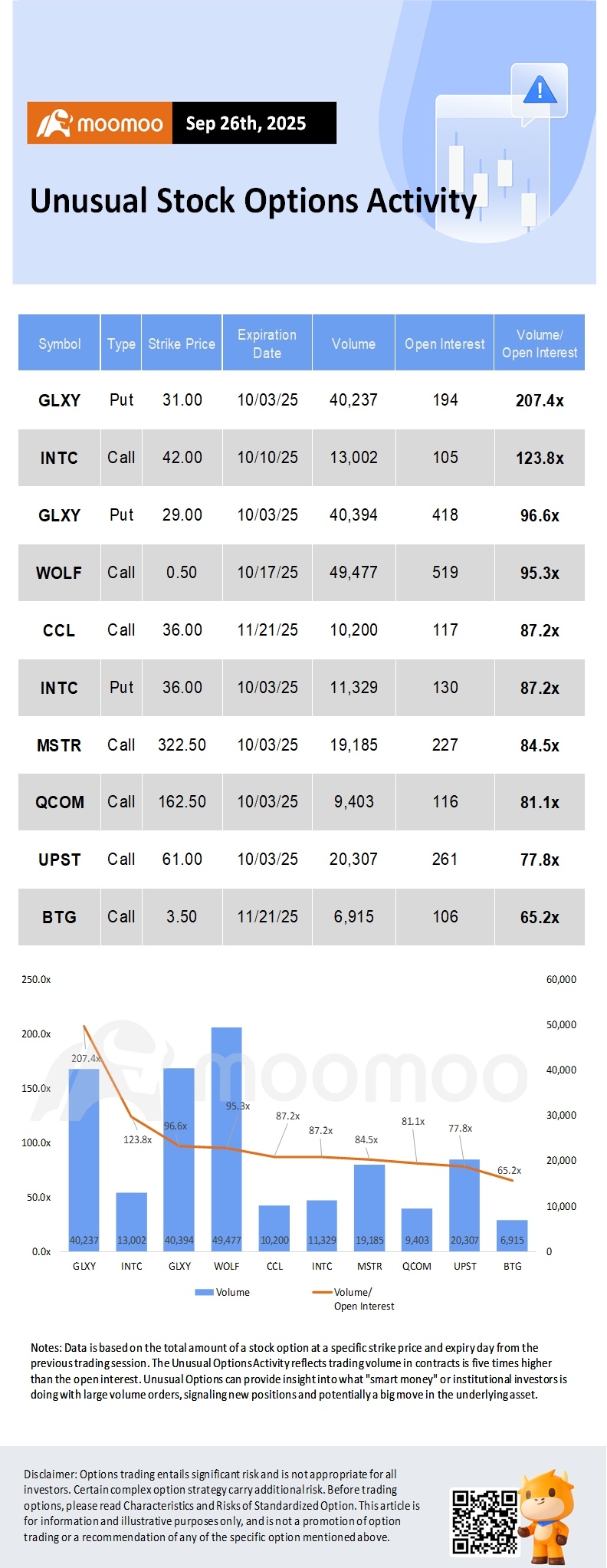Click the UPST volume bar labeled 20,307
This screenshot has height=1568, width=607.
464,1204
